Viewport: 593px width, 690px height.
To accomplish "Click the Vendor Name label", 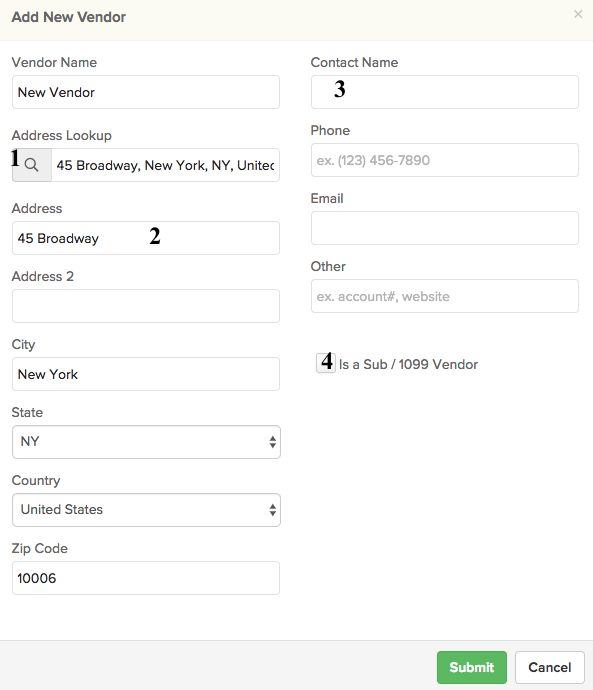I will pos(54,62).
